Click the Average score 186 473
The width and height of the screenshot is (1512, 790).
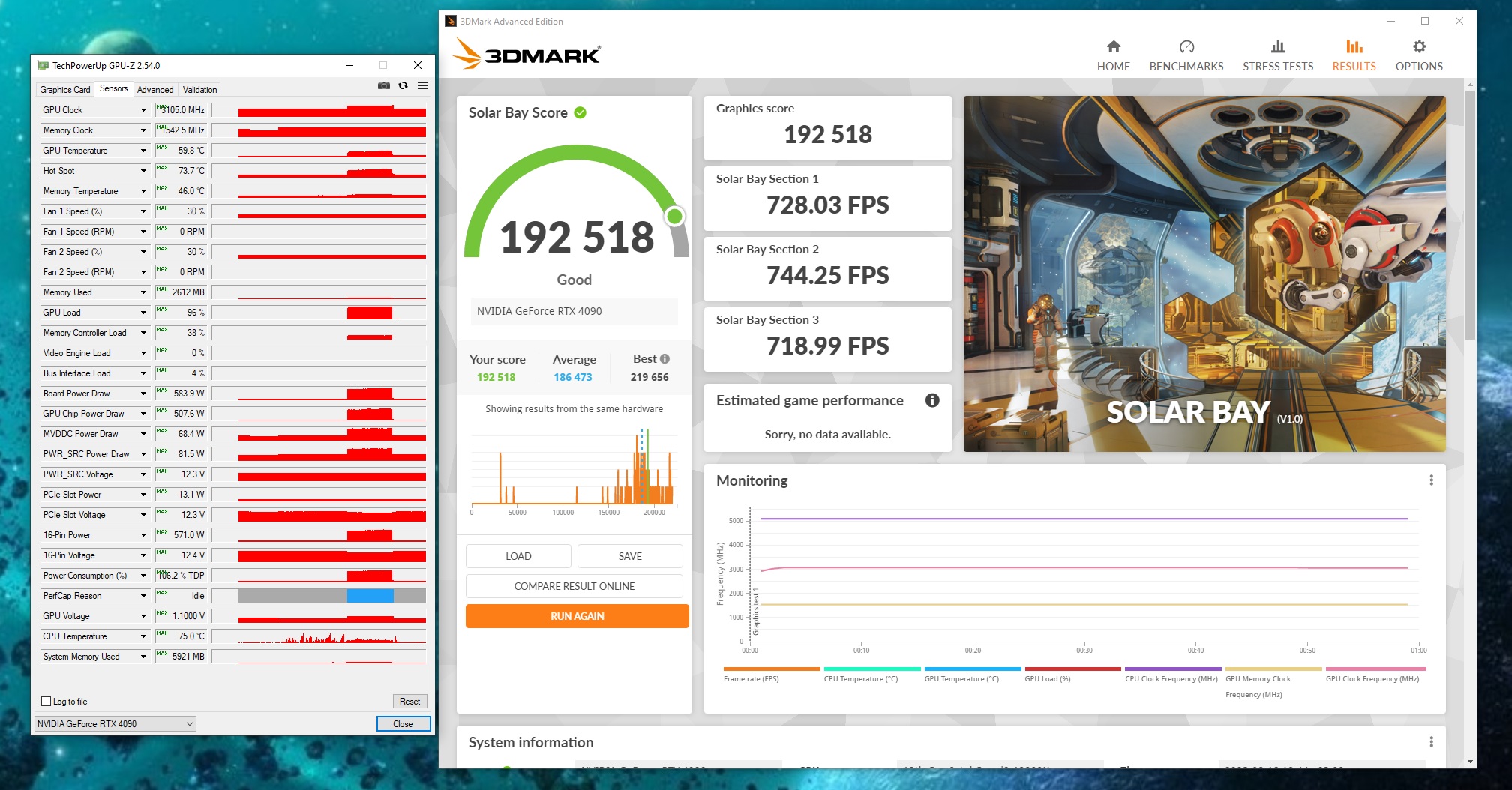573,377
